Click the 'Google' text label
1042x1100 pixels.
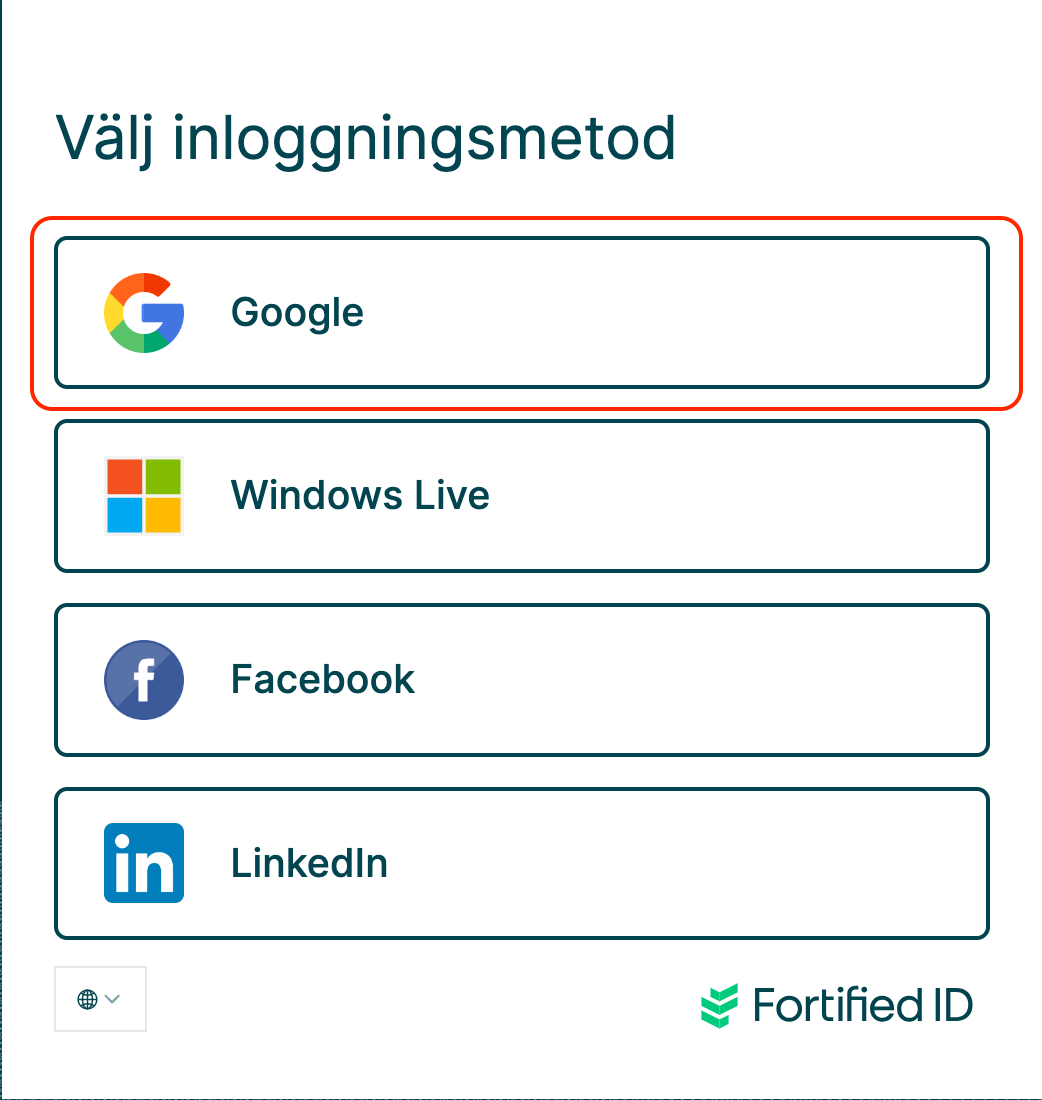297,313
